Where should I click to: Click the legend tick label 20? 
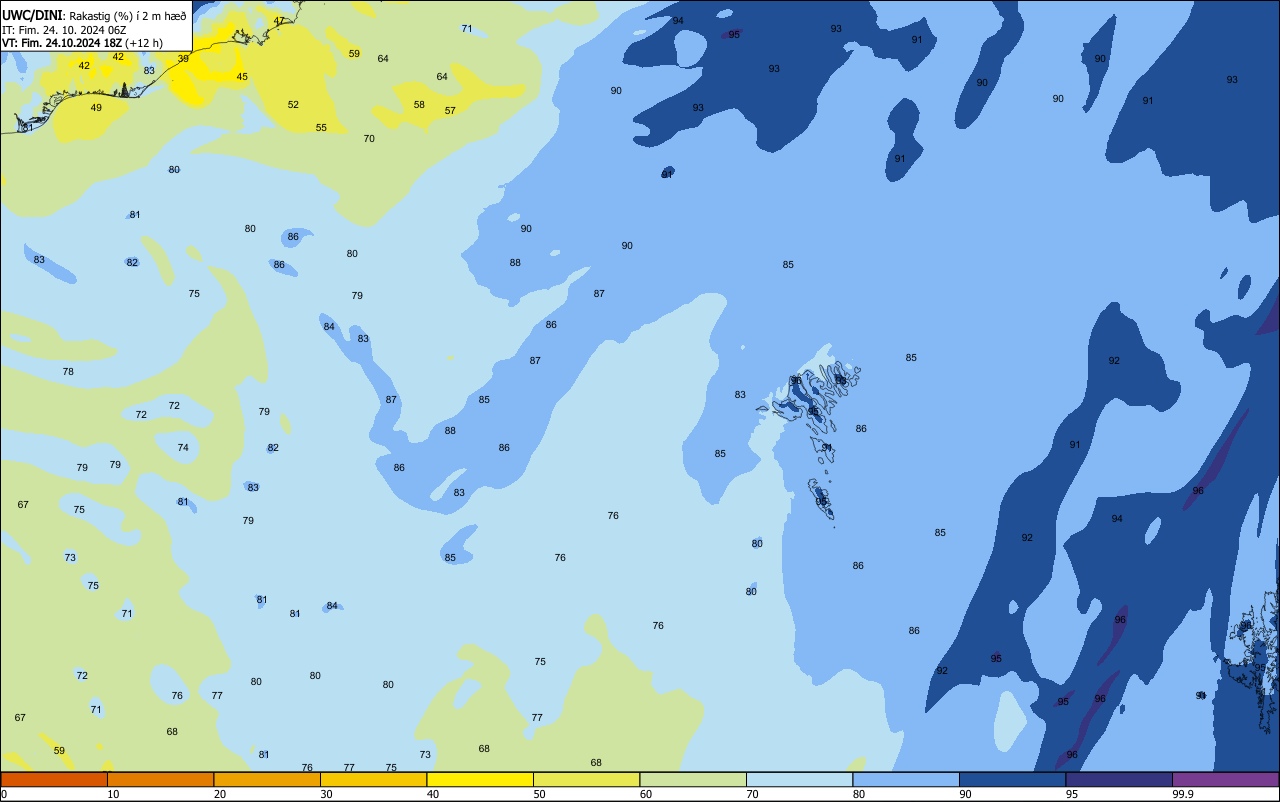tap(220, 794)
